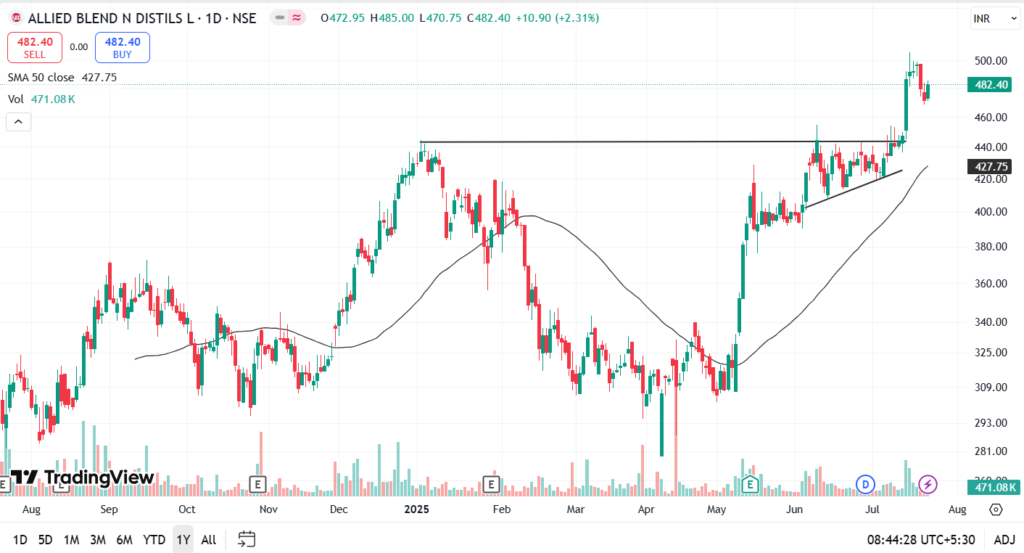Click the purple lightning latest-news icon
The height and width of the screenshot is (553, 1024).
tap(928, 484)
